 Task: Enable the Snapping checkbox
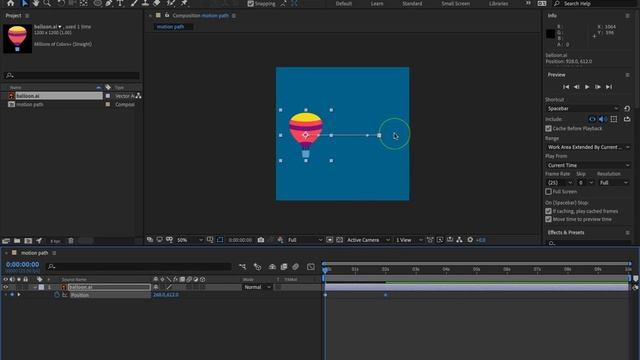251,4
